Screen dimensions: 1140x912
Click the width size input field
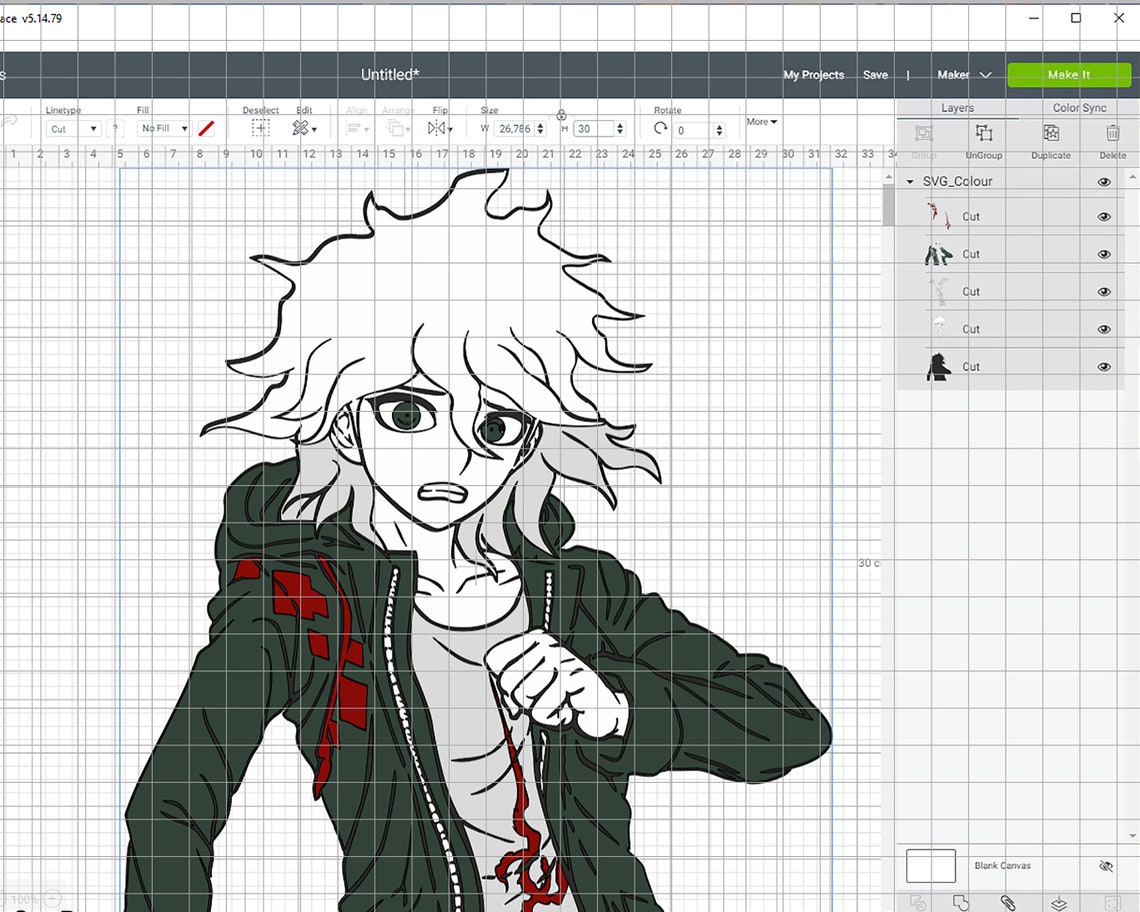pyautogui.click(x=515, y=129)
